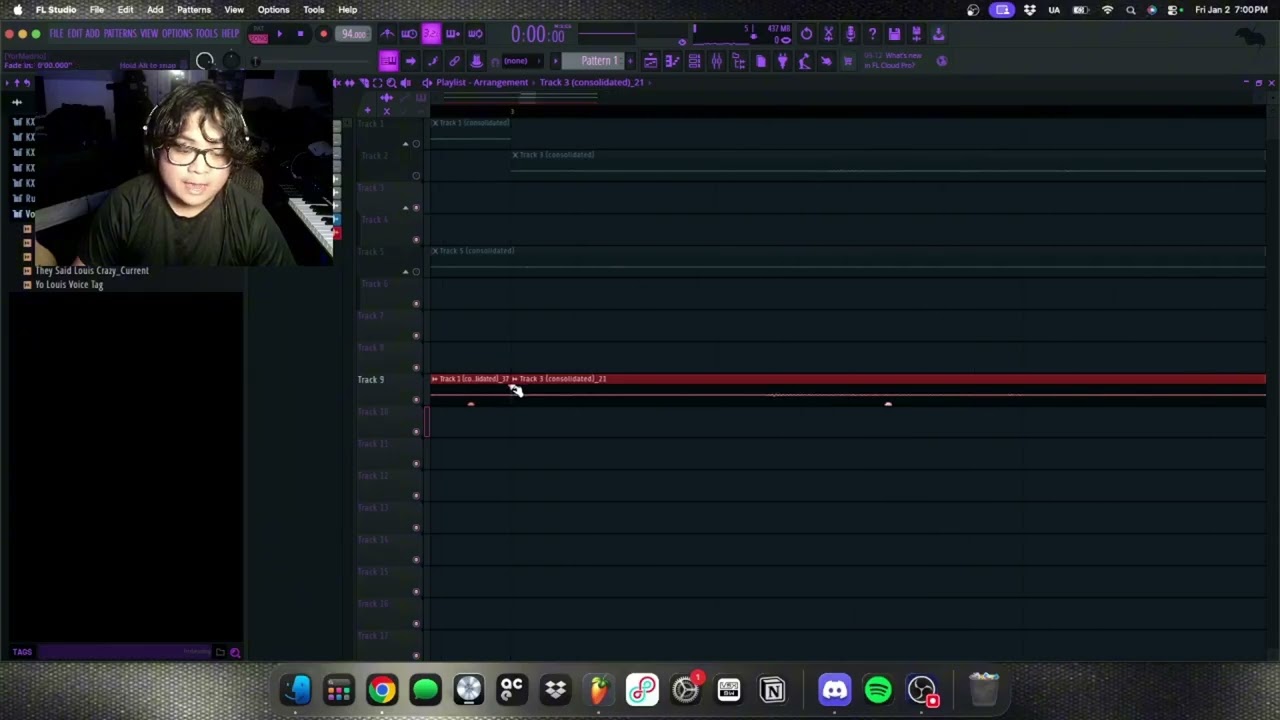Open the PATTERNS menu in FL Studio
Viewport: 1280px width, 720px height.
[120, 33]
